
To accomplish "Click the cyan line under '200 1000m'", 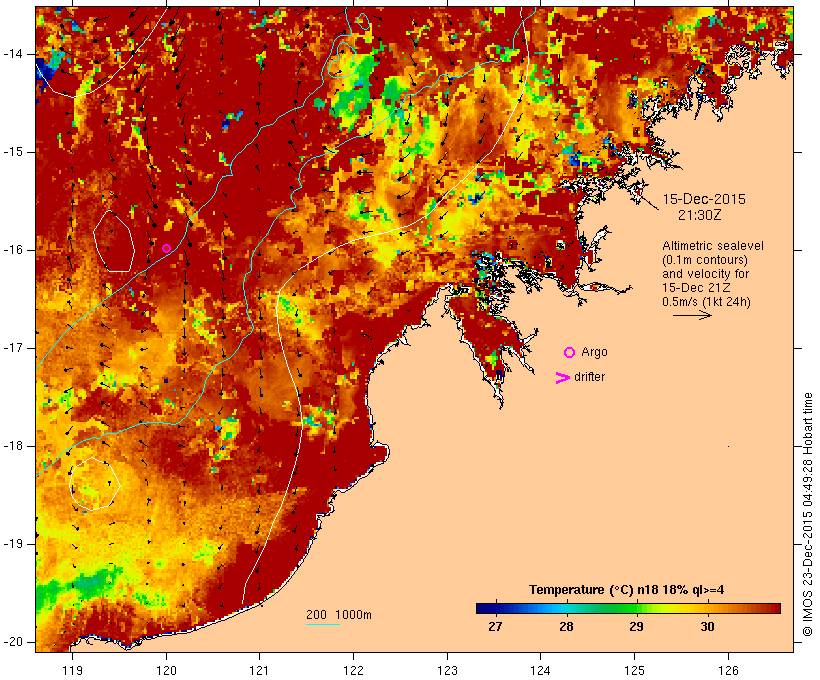I will coord(323,624).
